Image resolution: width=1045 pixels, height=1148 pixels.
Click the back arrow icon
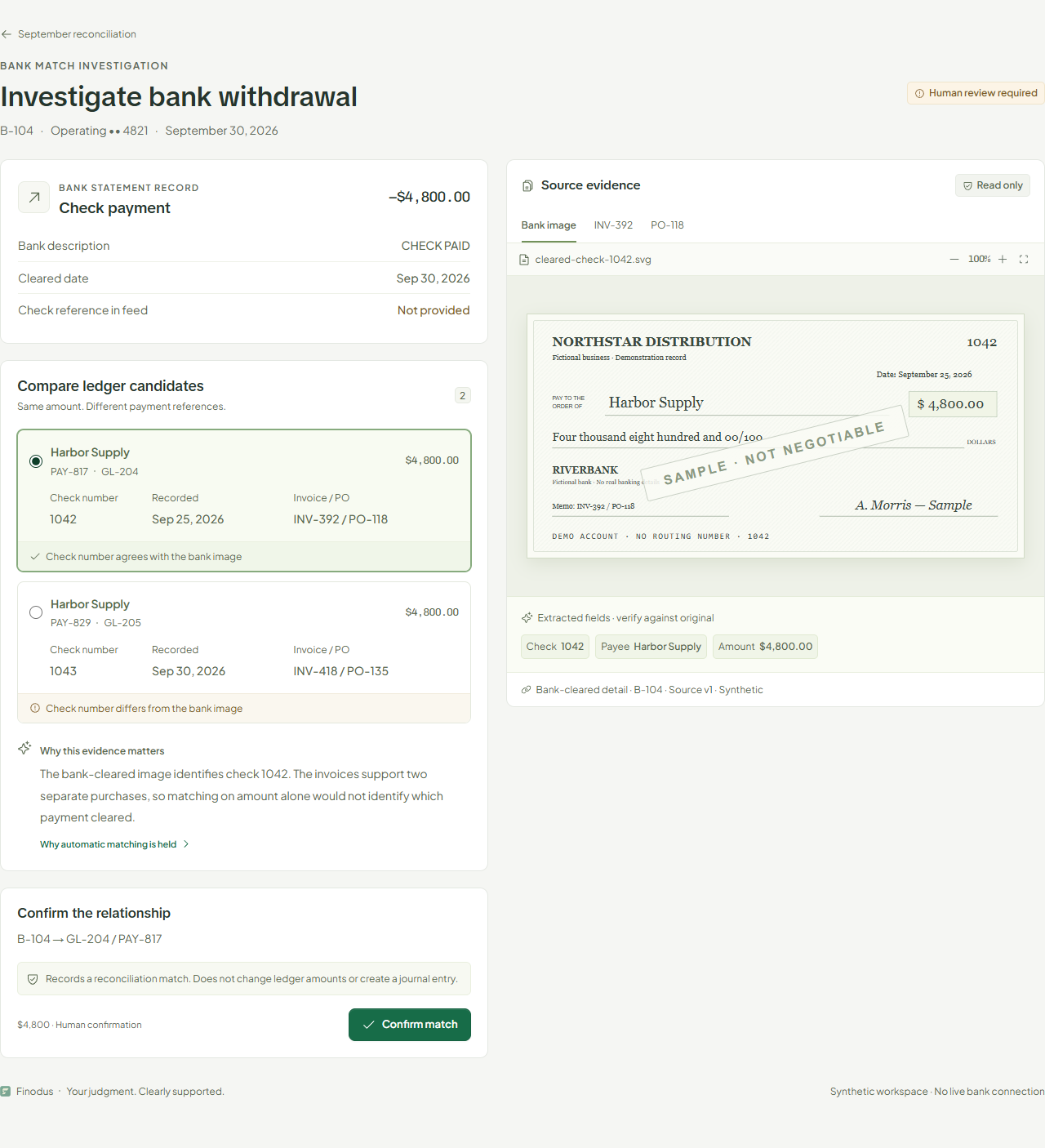coord(7,34)
